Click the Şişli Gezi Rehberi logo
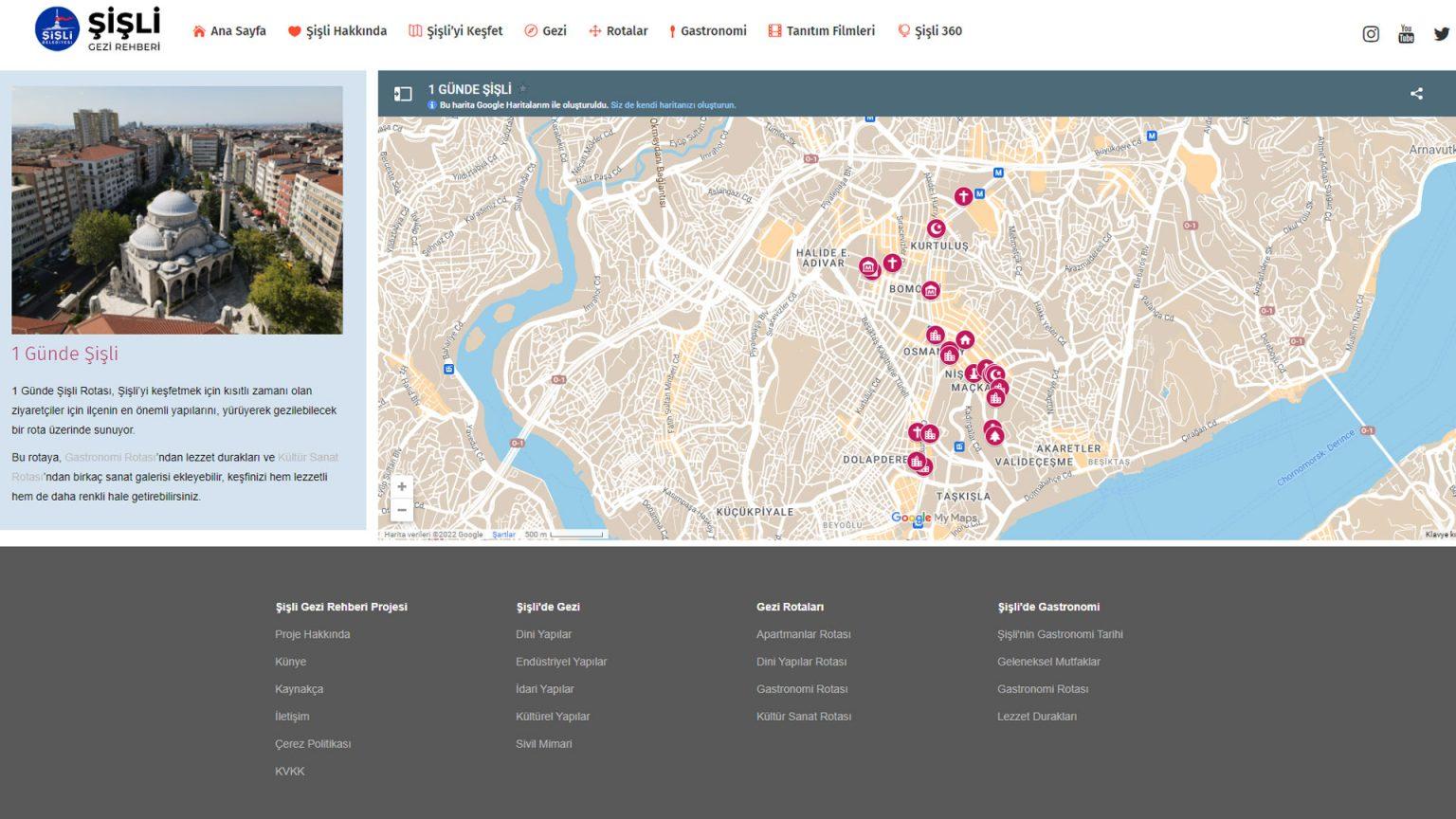Screen dimensions: 1456x819 point(98,29)
